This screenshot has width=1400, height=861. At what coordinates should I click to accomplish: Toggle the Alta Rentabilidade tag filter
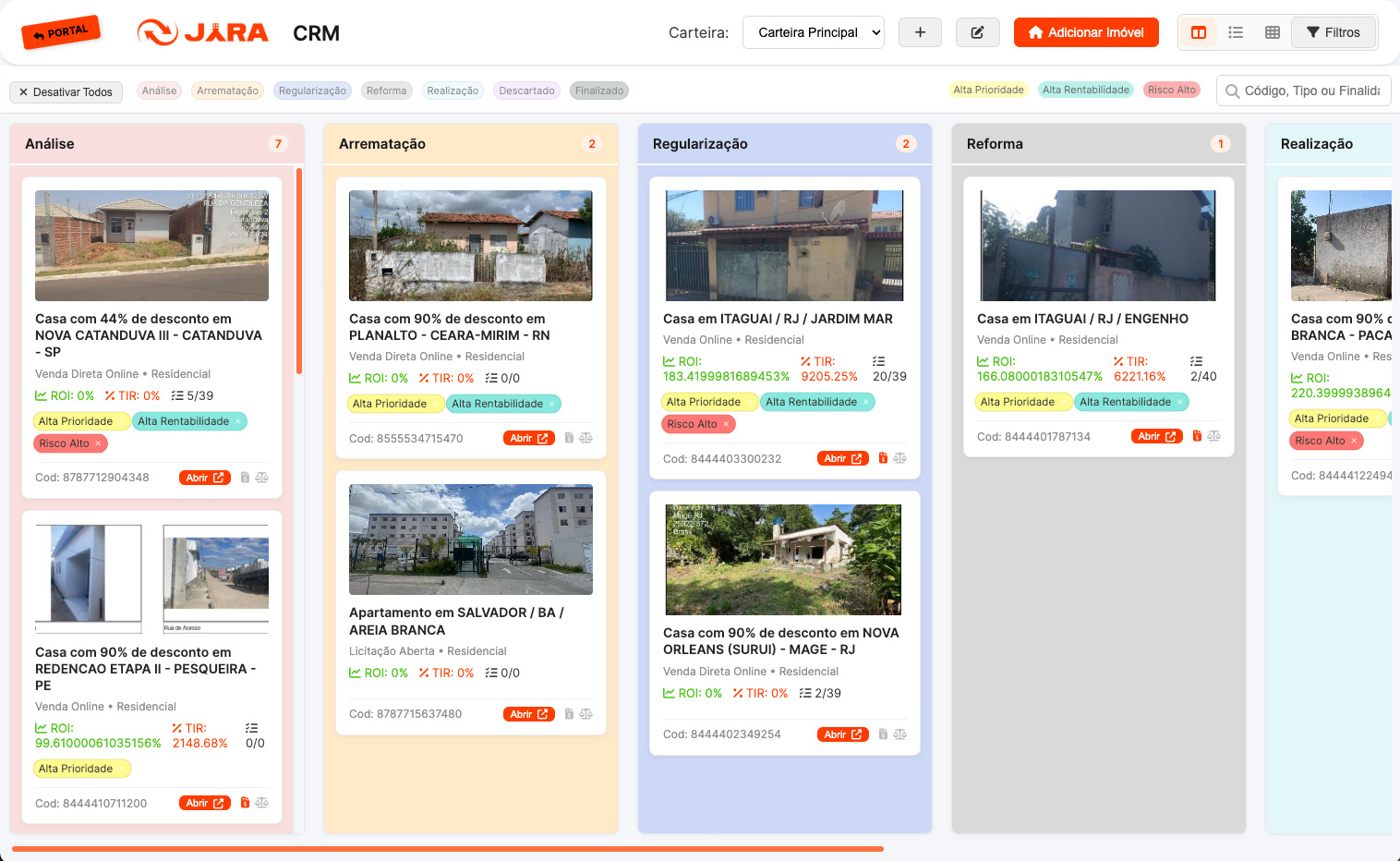point(1086,90)
